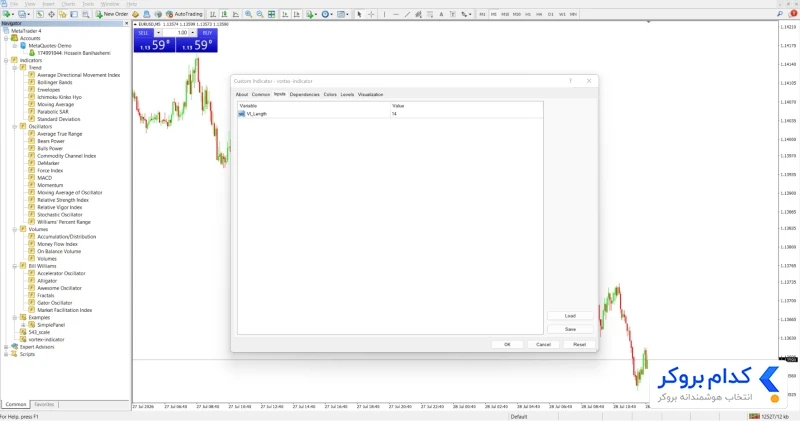This screenshot has height=421, width=800.
Task: Toggle chart auto scroll
Action: (285, 14)
